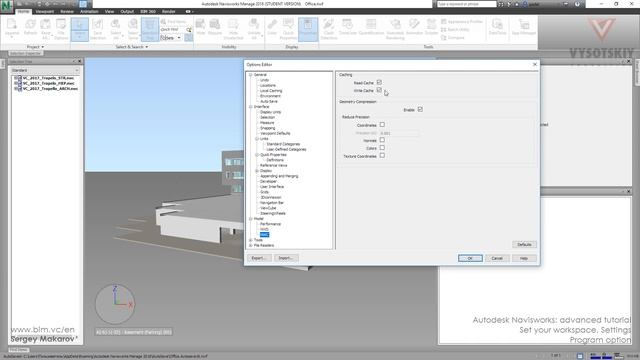640x360 pixels.
Task: Expand the Tools node in options tree
Action: click(251, 240)
